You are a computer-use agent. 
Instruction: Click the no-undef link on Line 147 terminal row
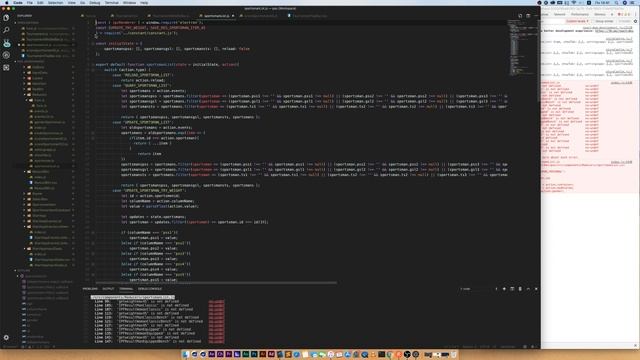tap(216, 341)
